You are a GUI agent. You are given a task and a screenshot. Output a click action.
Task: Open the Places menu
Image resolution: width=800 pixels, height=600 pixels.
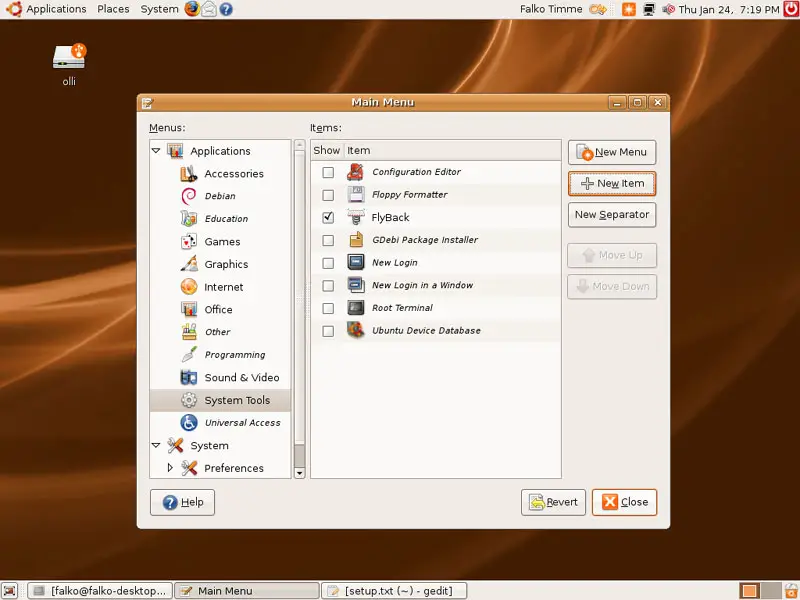click(x=113, y=9)
